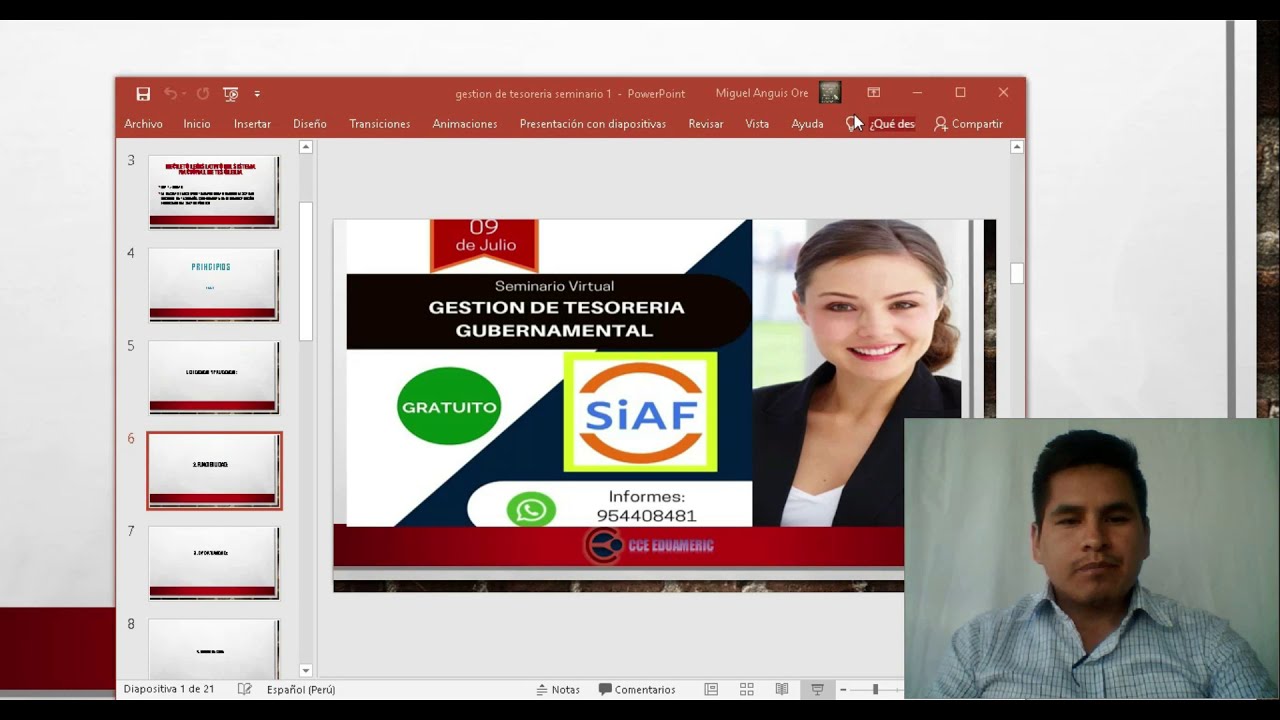The height and width of the screenshot is (720, 1280).
Task: Click the WhatsApp icon on the slide
Action: 531,510
